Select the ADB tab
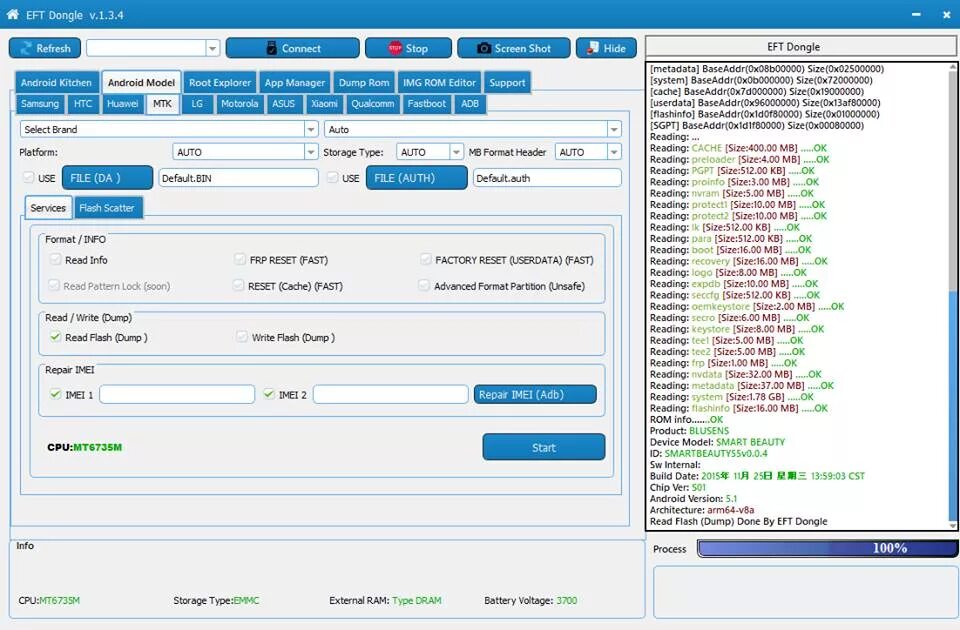Screen dimensions: 960x630 coord(470,104)
